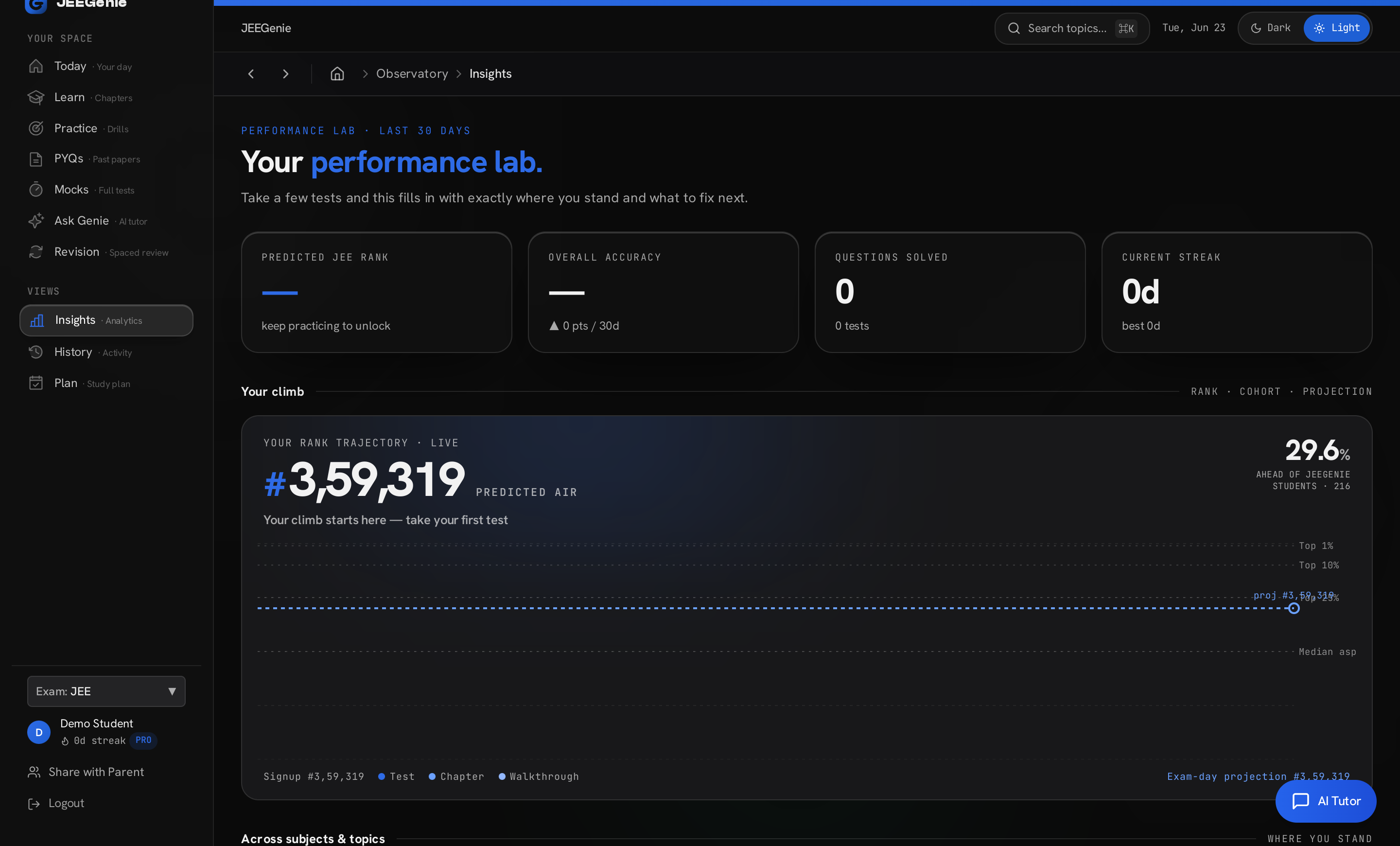The image size is (1400, 846).
Task: Click the Mocks stopwatch icon
Action: click(36, 190)
